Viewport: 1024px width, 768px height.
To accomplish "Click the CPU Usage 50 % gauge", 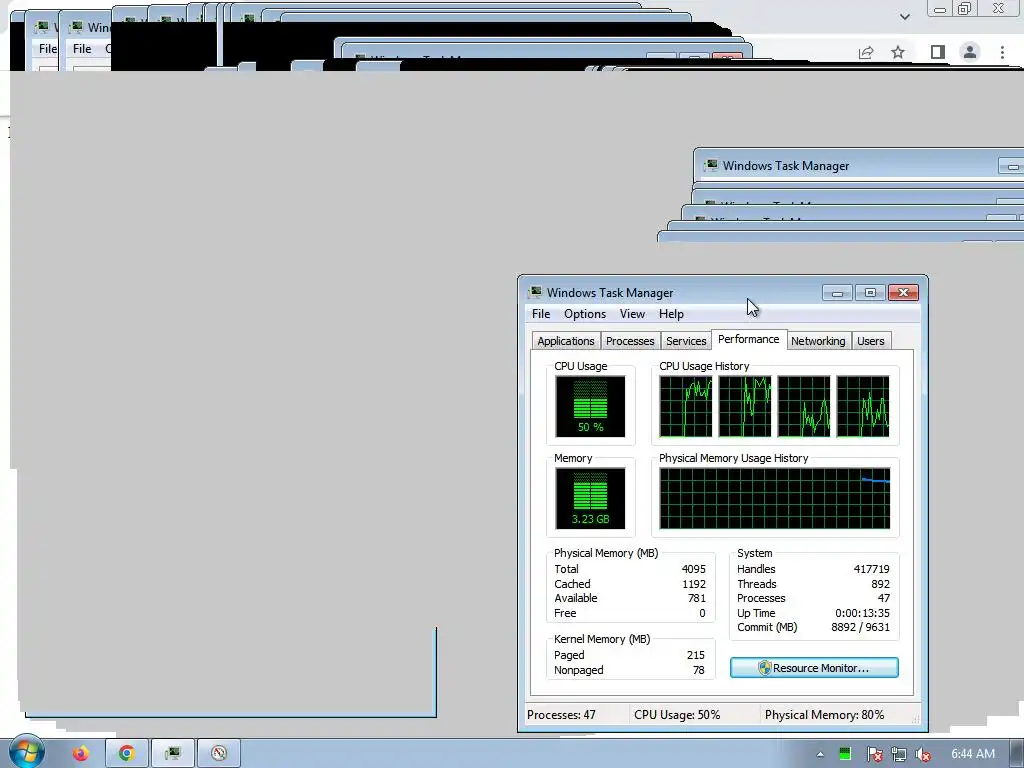I will pyautogui.click(x=590, y=406).
